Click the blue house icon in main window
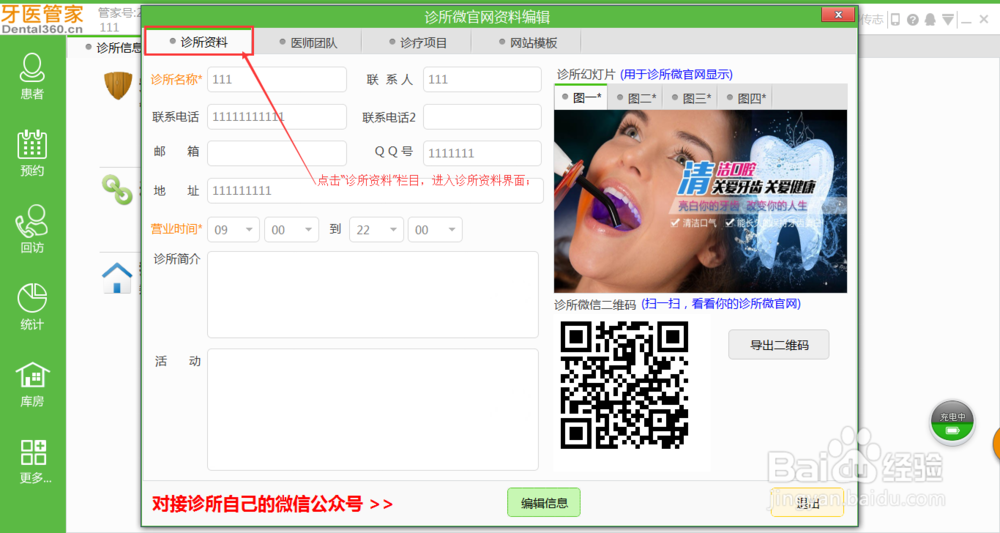This screenshot has width=1000, height=533. (117, 278)
